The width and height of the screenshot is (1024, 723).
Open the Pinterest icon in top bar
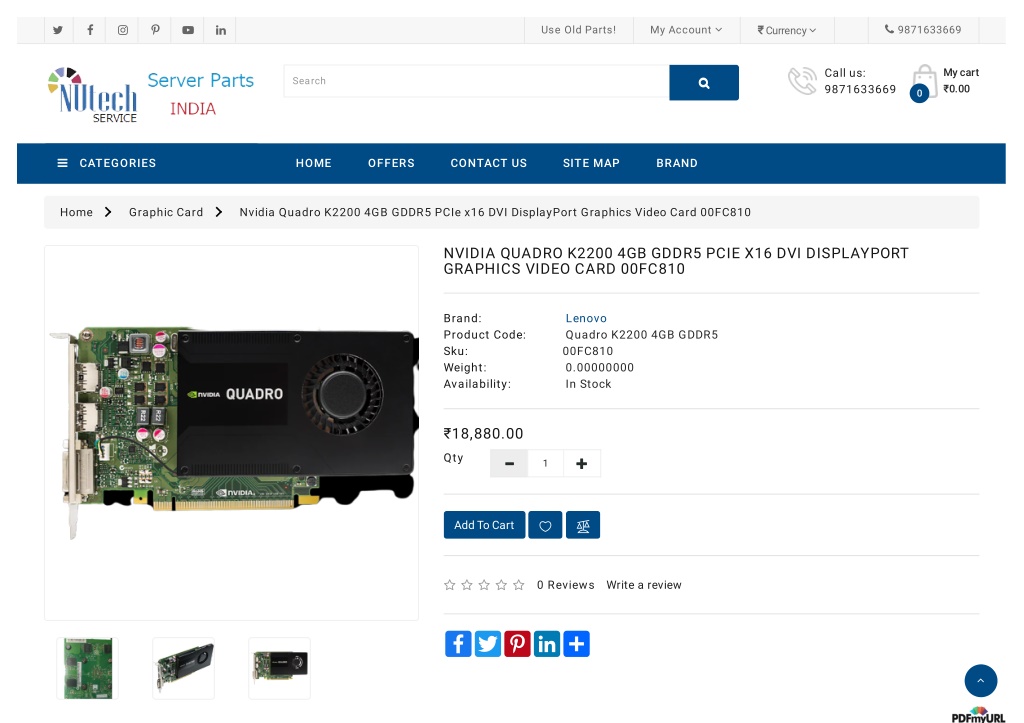pyautogui.click(x=155, y=30)
